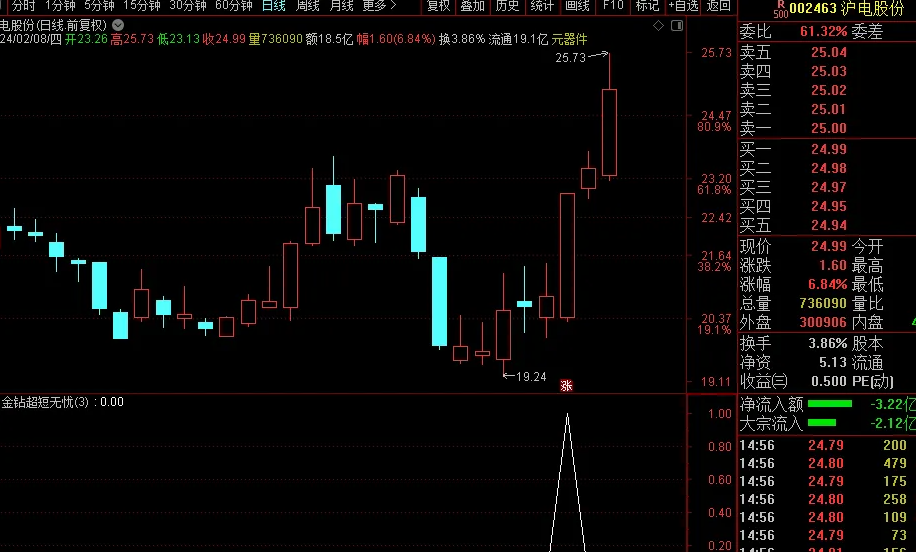Screen dimensions: 916x552
Task: Switch to the 周线 weekly chart tab
Action: pyautogui.click(x=308, y=6)
